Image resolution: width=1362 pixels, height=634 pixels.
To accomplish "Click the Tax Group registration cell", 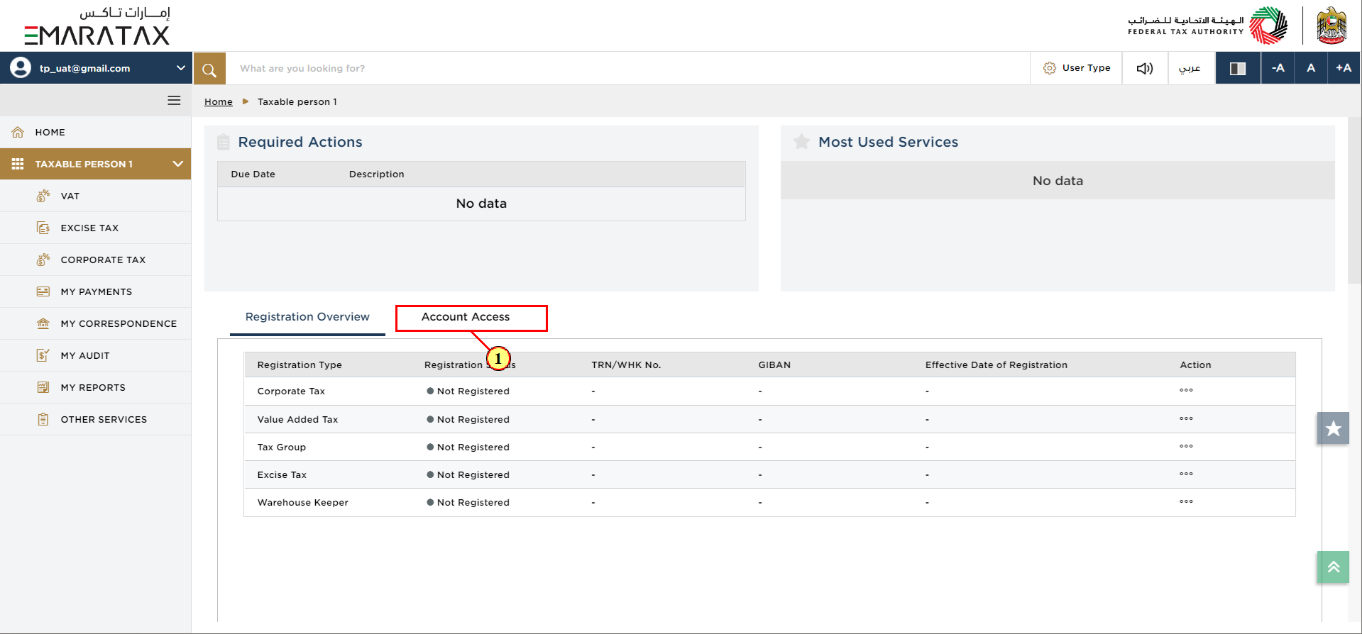I will [x=282, y=447].
